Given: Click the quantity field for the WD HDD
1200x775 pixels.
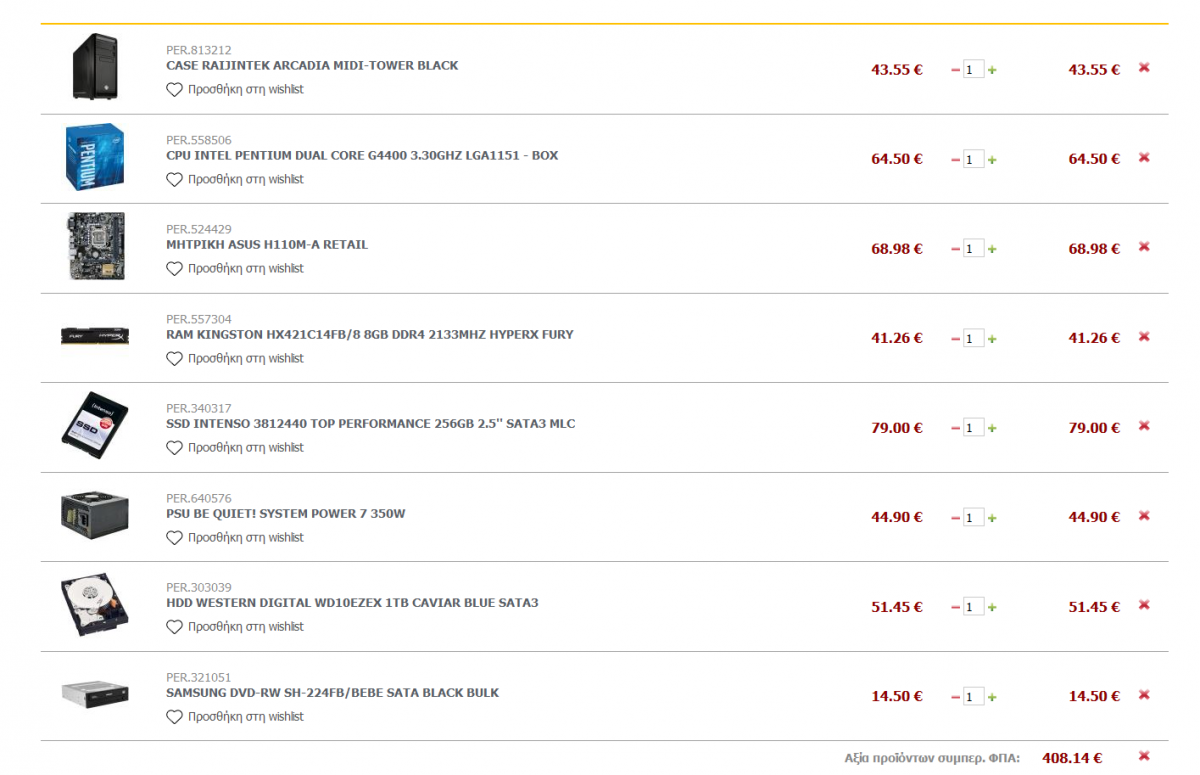Looking at the screenshot, I should (974, 607).
